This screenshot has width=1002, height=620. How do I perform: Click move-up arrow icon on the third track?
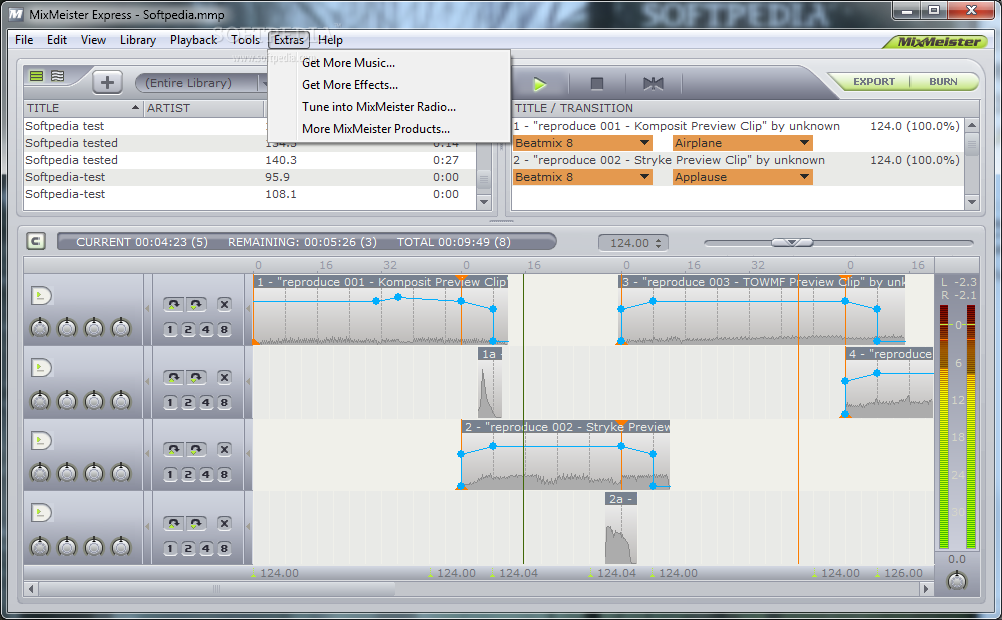(x=173, y=449)
